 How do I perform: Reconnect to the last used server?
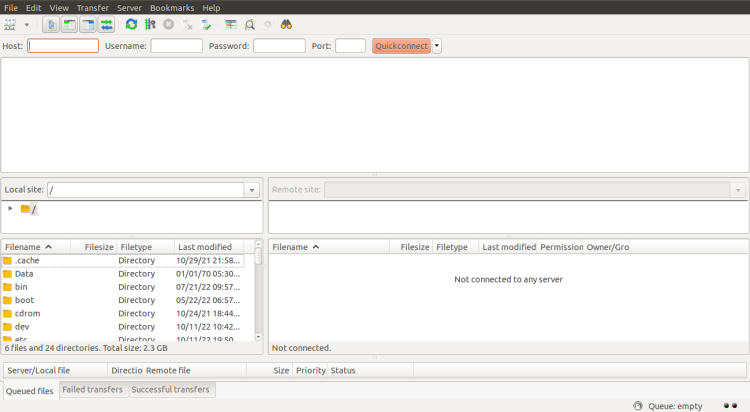click(x=206, y=24)
